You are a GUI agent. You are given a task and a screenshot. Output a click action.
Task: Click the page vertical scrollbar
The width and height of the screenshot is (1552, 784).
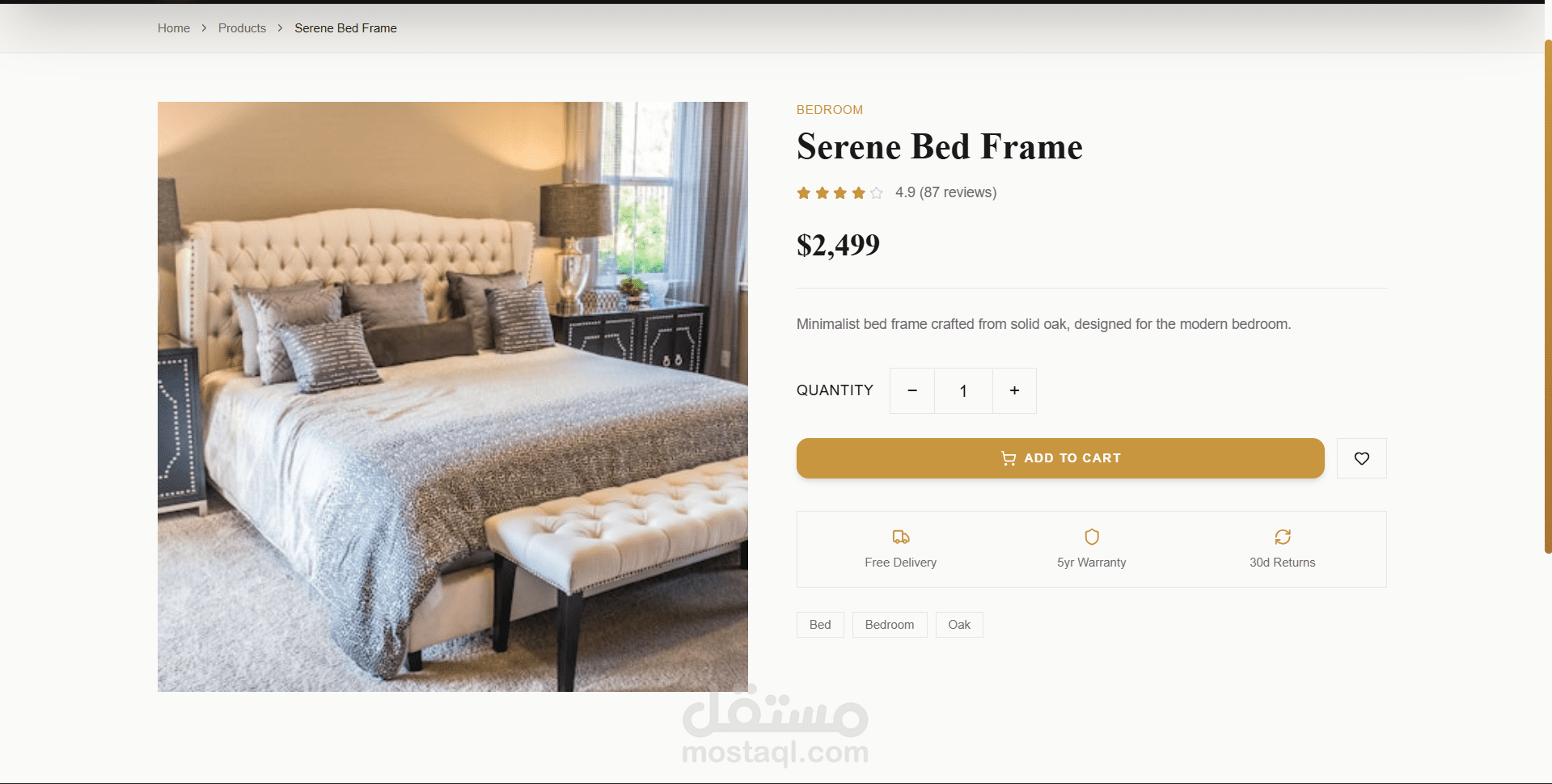click(1548, 296)
